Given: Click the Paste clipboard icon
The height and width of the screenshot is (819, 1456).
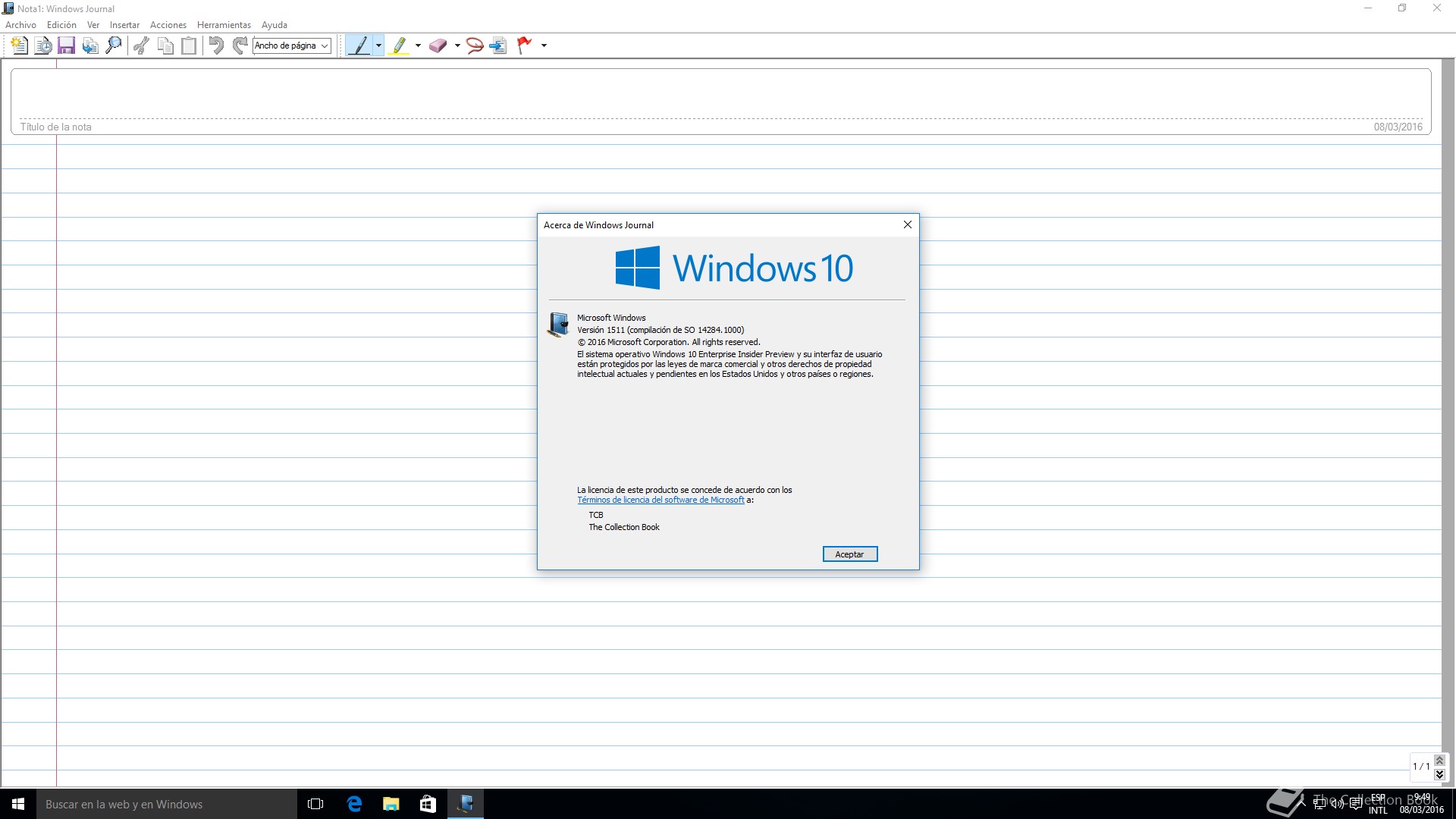Looking at the screenshot, I should pyautogui.click(x=189, y=45).
